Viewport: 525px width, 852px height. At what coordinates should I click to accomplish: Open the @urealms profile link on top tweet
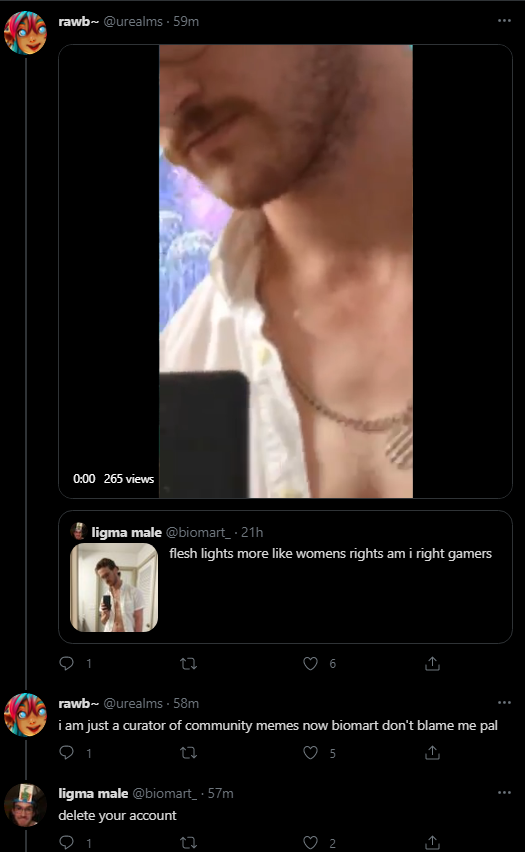[x=133, y=21]
